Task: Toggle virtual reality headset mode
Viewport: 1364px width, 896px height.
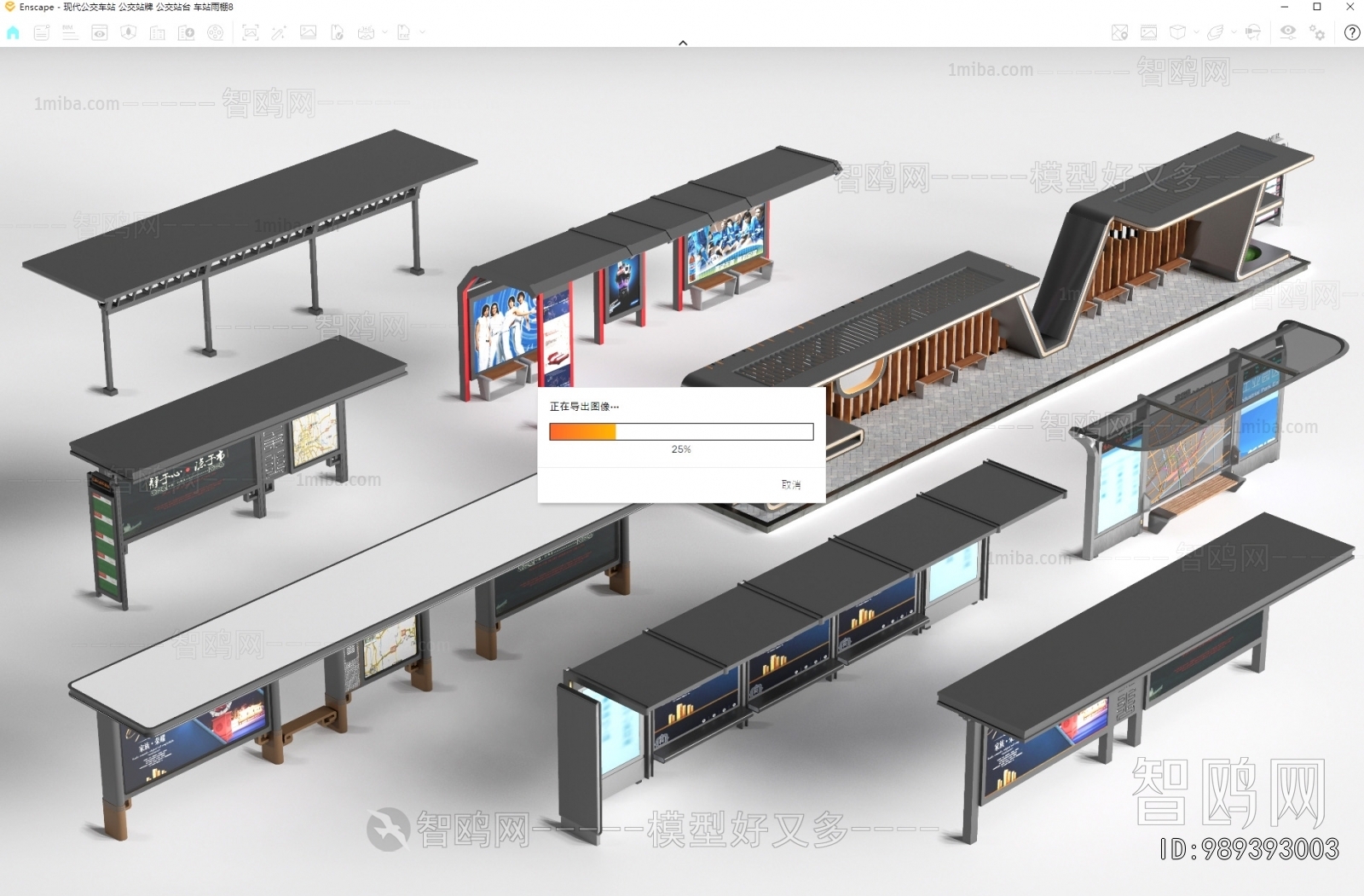Action: coord(1252,32)
